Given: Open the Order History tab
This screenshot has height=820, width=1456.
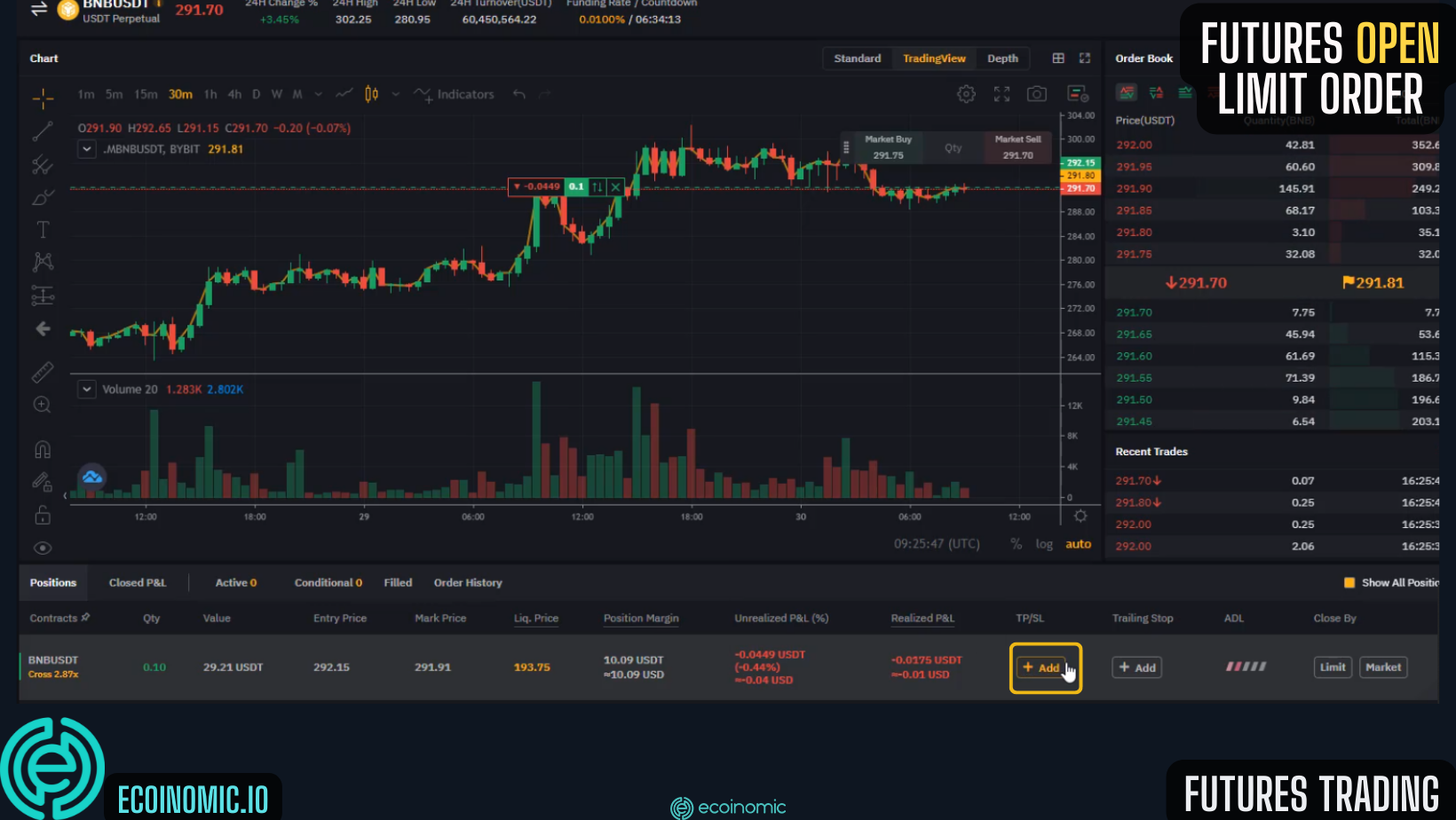Looking at the screenshot, I should (468, 583).
